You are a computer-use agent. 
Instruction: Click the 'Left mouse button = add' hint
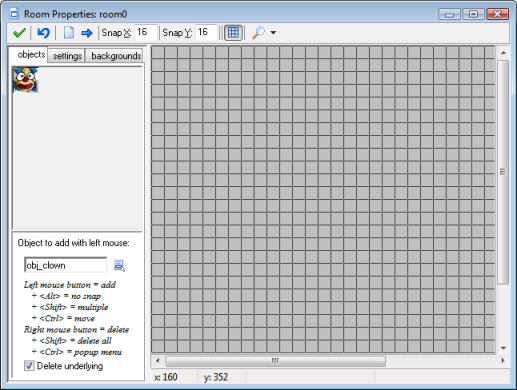(x=70, y=285)
